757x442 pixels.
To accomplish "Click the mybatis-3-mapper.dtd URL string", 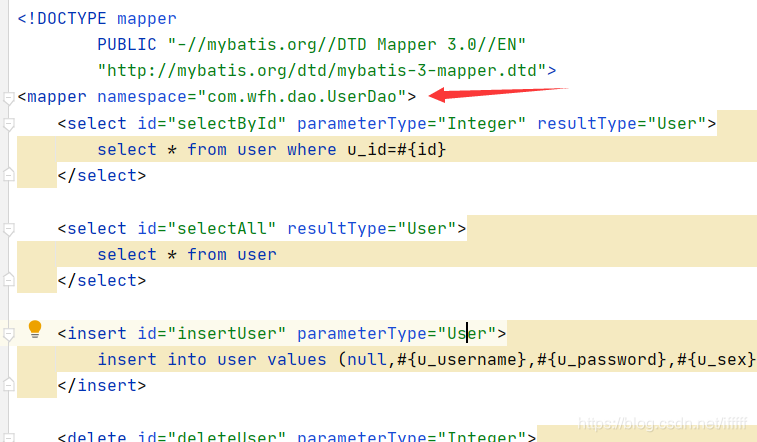I will (x=322, y=70).
